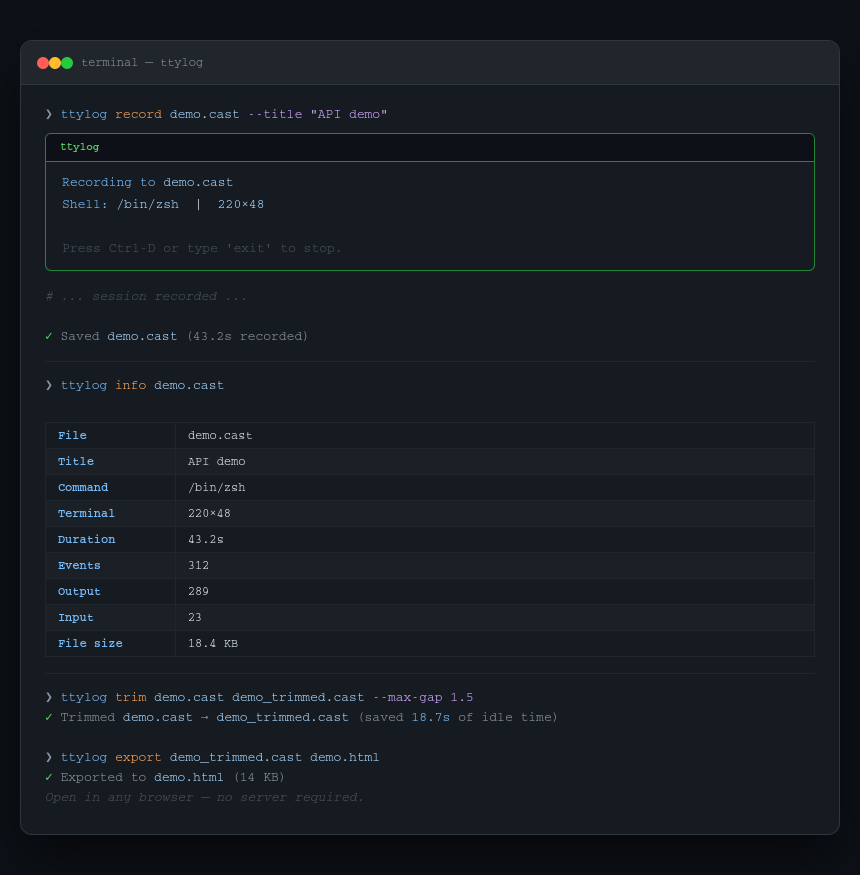Image resolution: width=860 pixels, height=875 pixels.
Task: Click the 'File size' row label
Action: (x=90, y=643)
